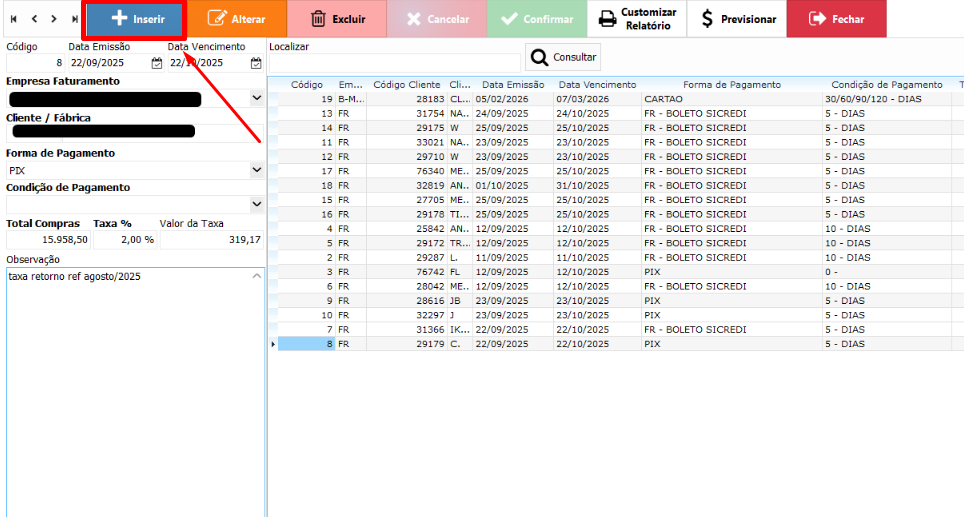Click the Excluir trash button
Screen dimensions: 964x517
coord(337,19)
